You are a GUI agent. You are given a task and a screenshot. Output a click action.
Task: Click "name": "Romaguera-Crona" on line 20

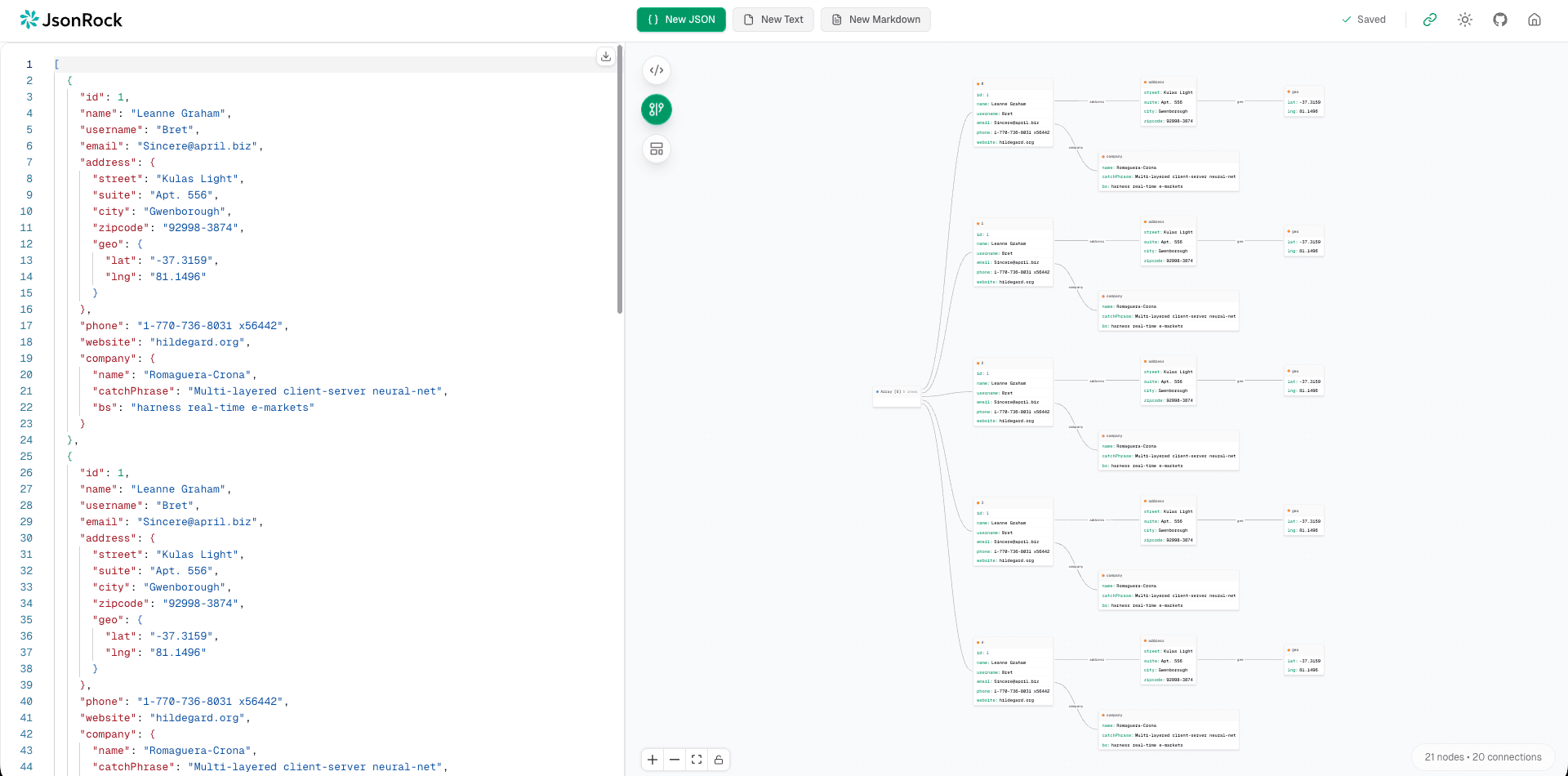pyautogui.click(x=175, y=375)
